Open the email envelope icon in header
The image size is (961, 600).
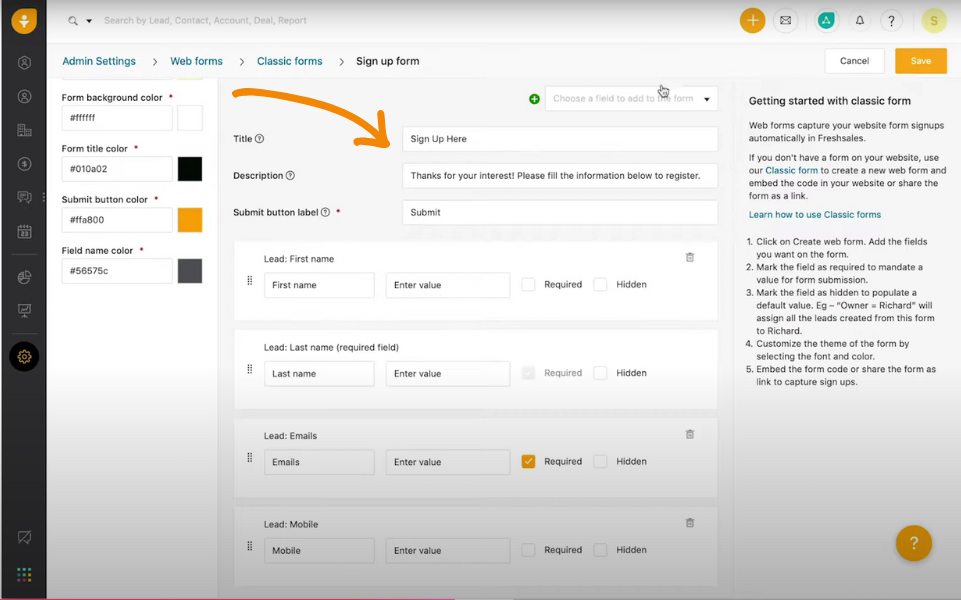click(x=786, y=21)
